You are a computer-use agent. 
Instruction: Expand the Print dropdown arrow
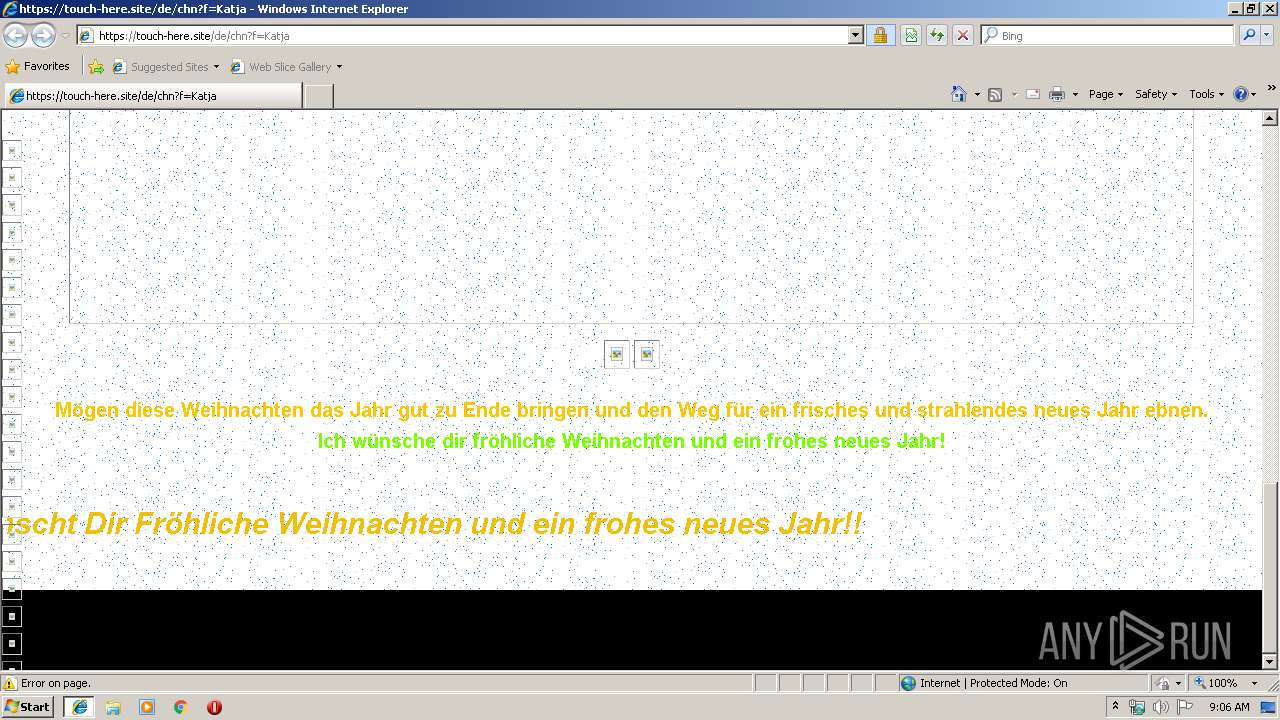tap(1075, 94)
